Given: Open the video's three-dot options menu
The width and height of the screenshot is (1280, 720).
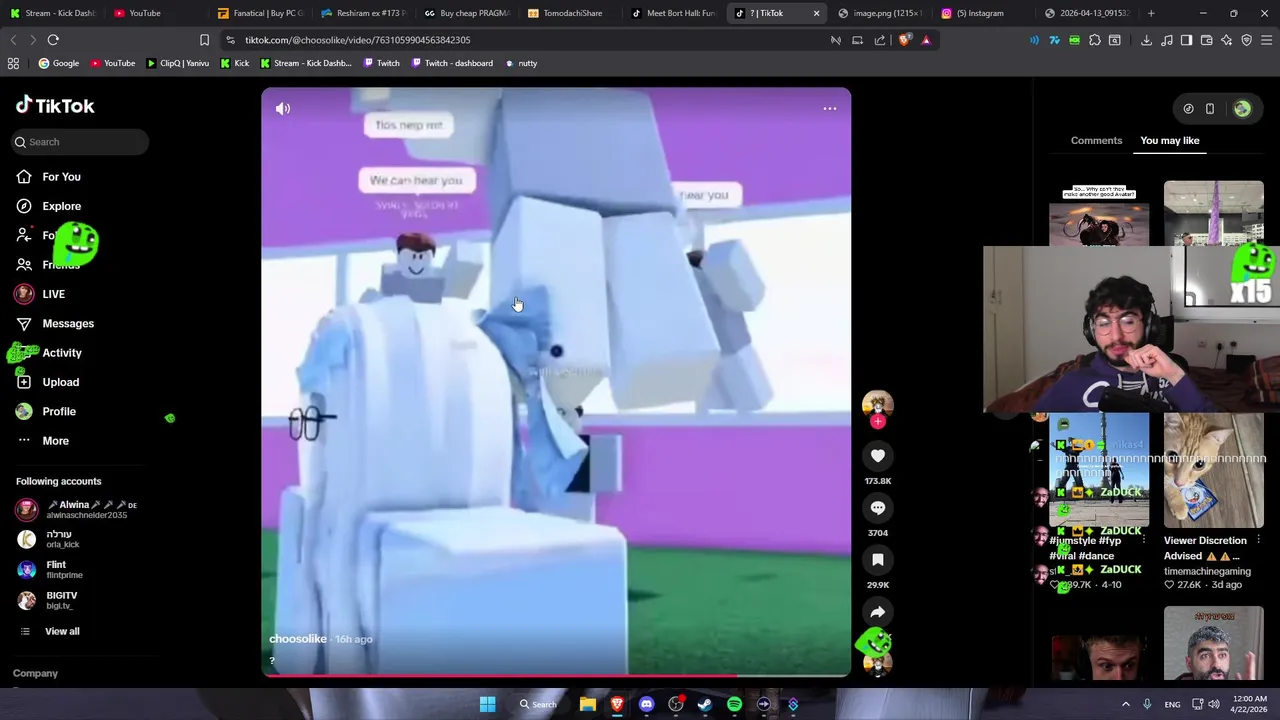Looking at the screenshot, I should tap(830, 108).
